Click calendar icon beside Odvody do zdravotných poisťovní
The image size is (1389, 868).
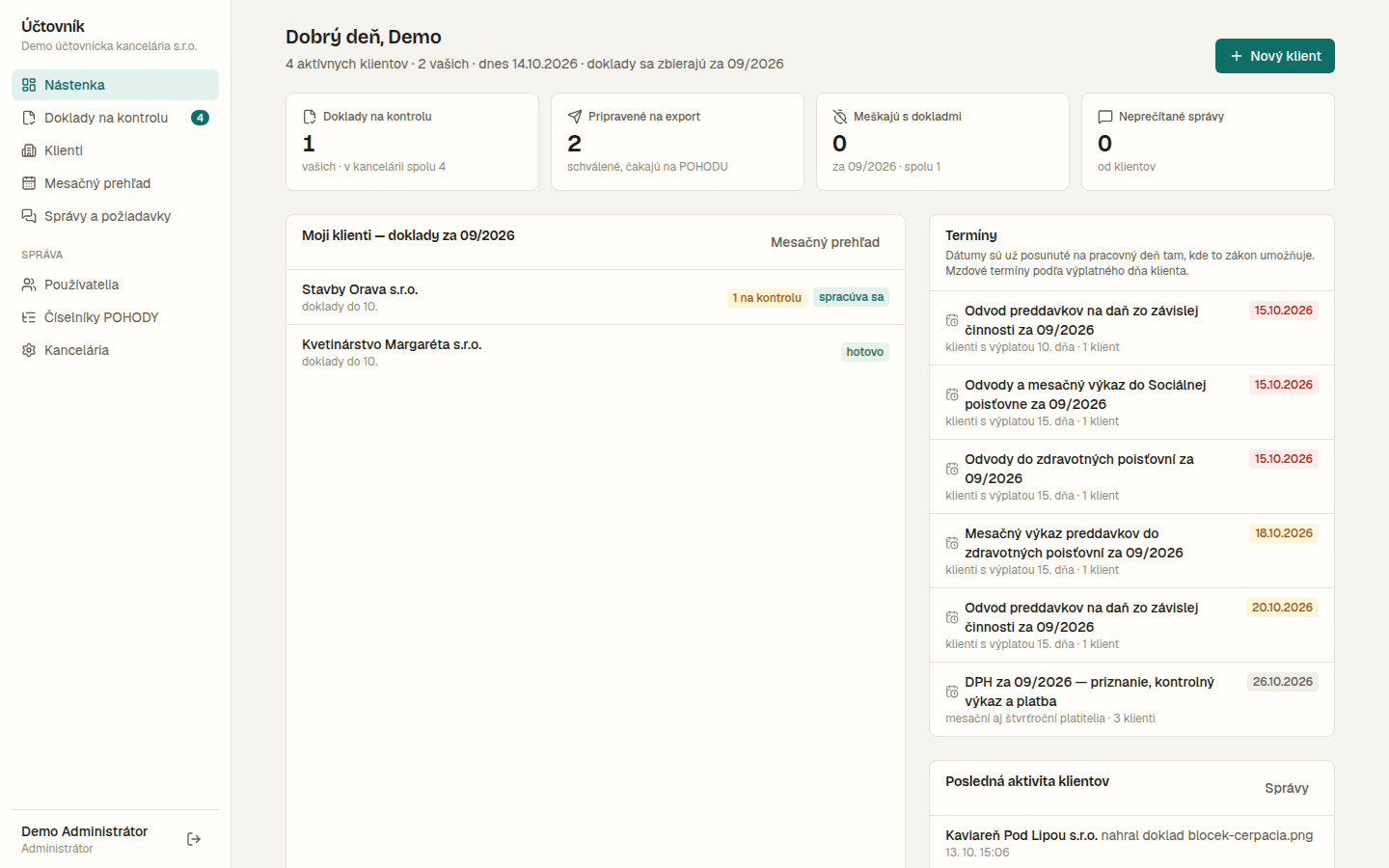point(952,469)
